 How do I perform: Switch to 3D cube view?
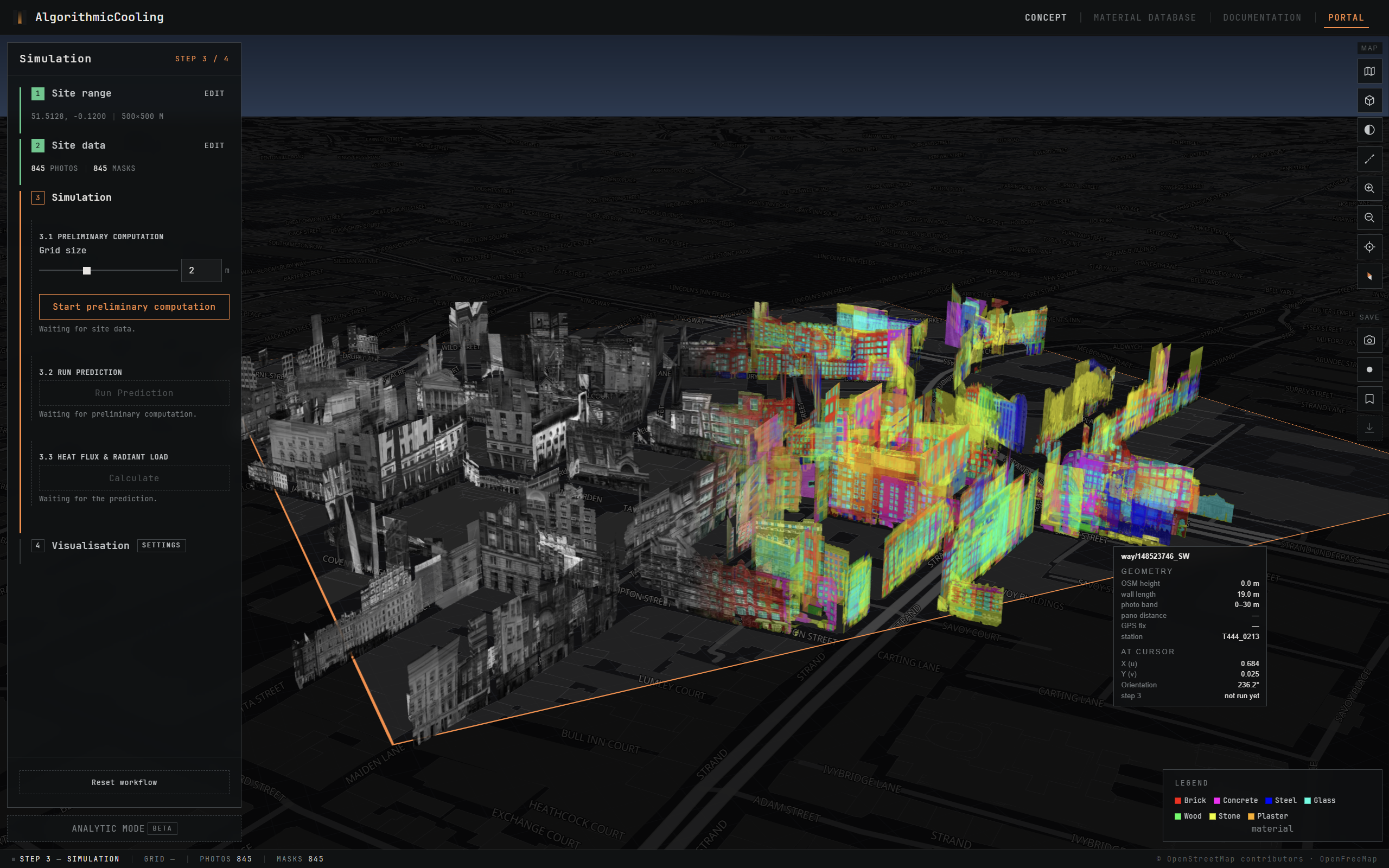[1369, 100]
